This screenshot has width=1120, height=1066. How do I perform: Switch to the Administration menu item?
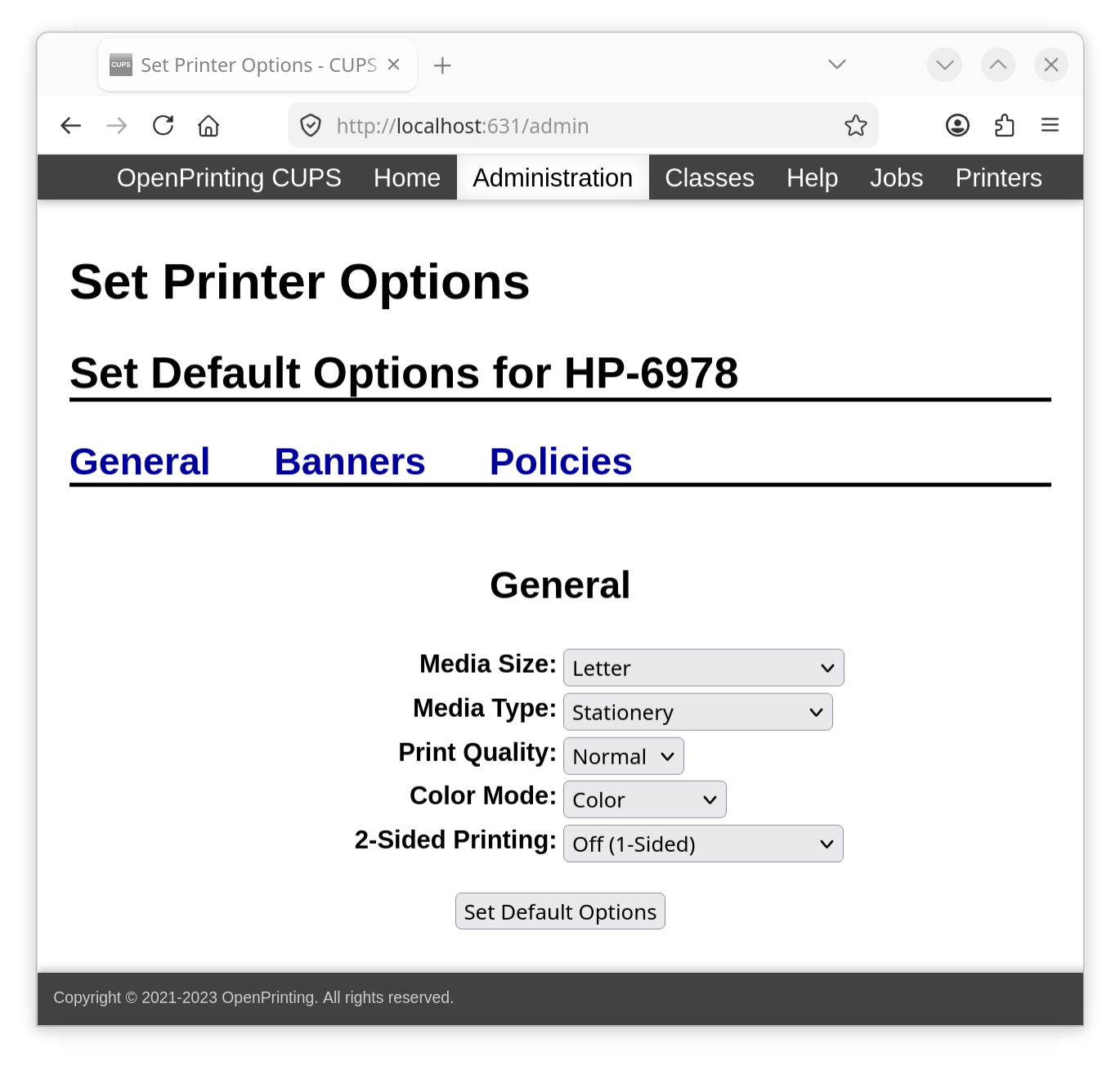(x=553, y=177)
